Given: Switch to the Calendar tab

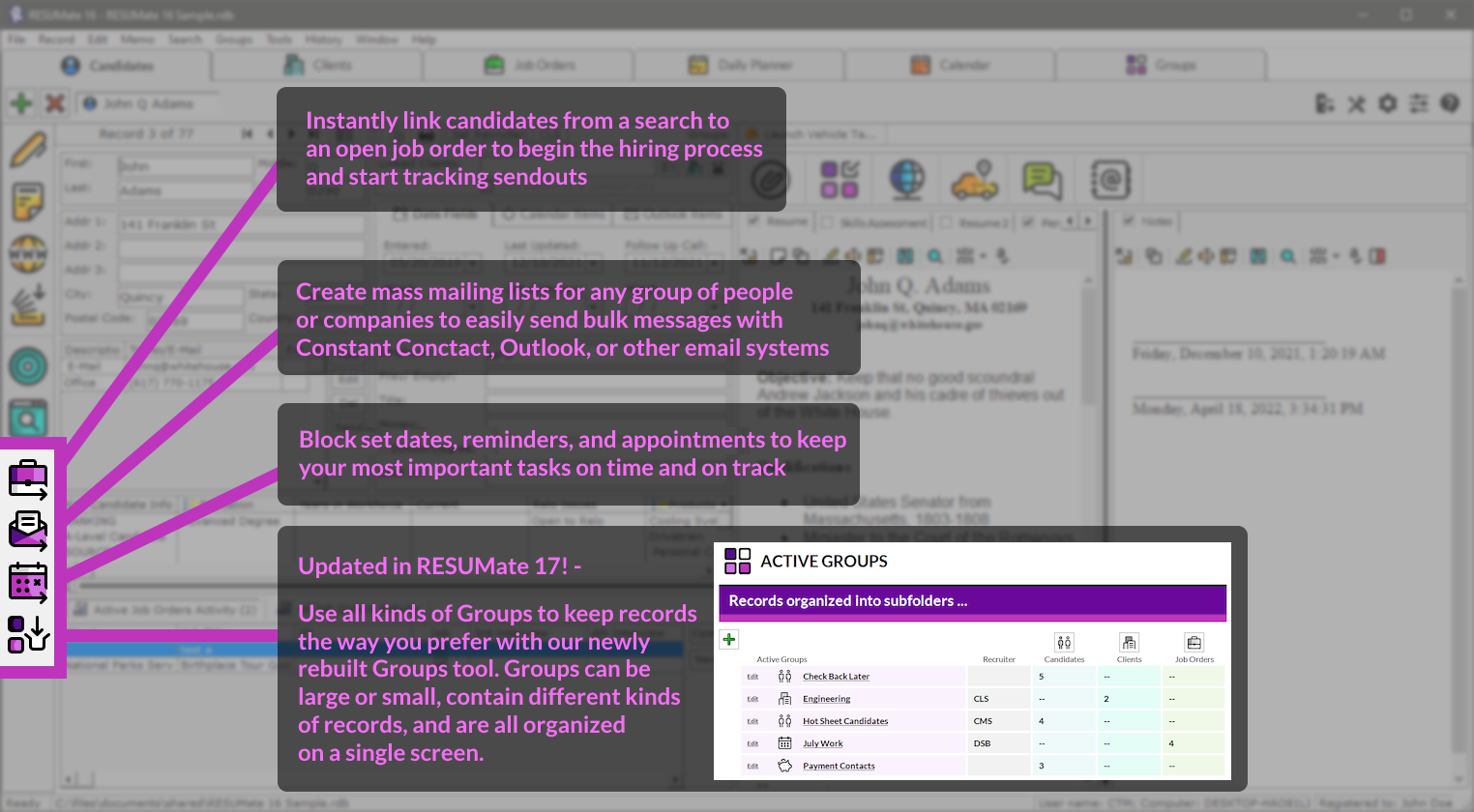Looking at the screenshot, I should (x=951, y=65).
